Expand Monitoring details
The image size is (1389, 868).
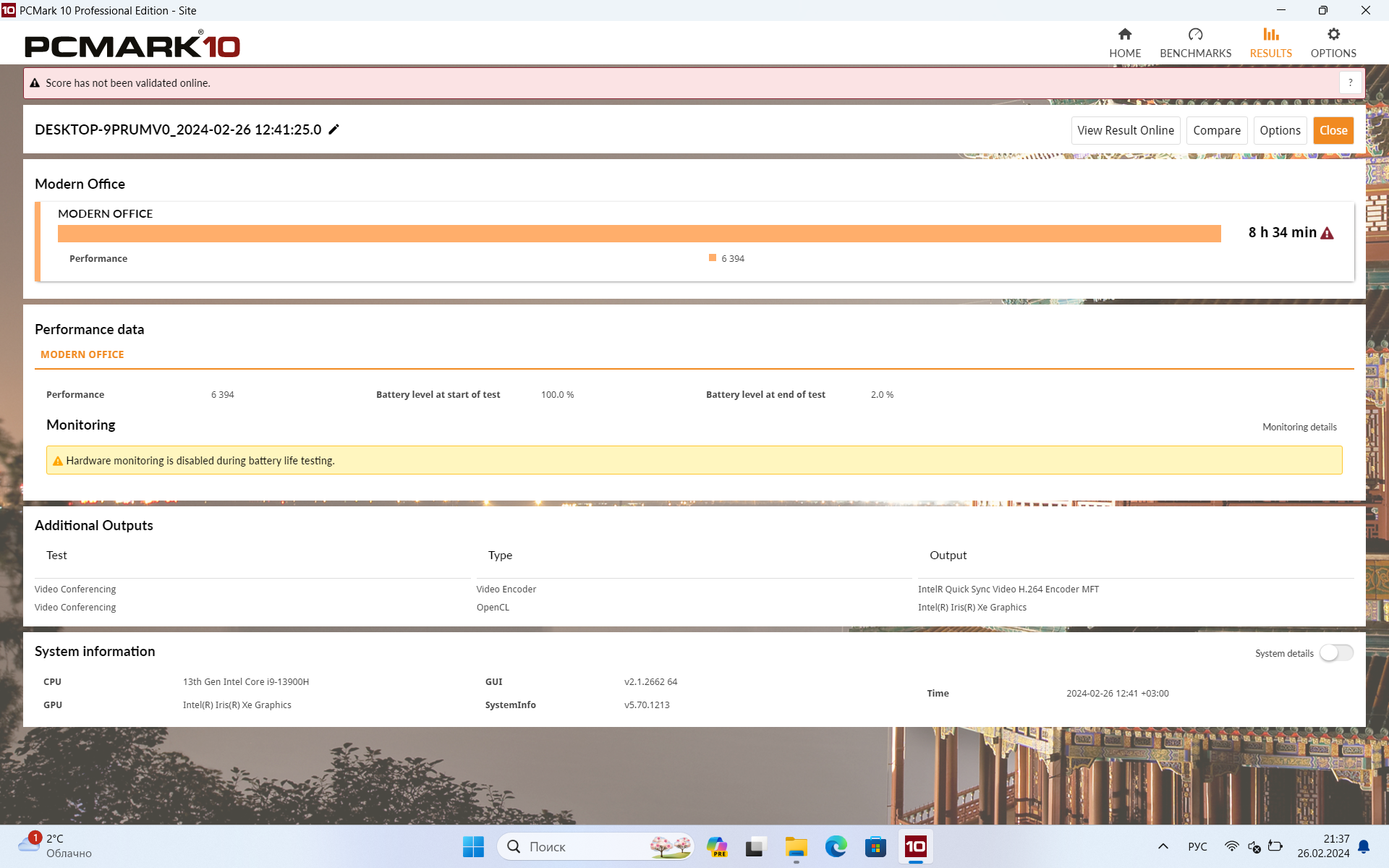point(1299,427)
